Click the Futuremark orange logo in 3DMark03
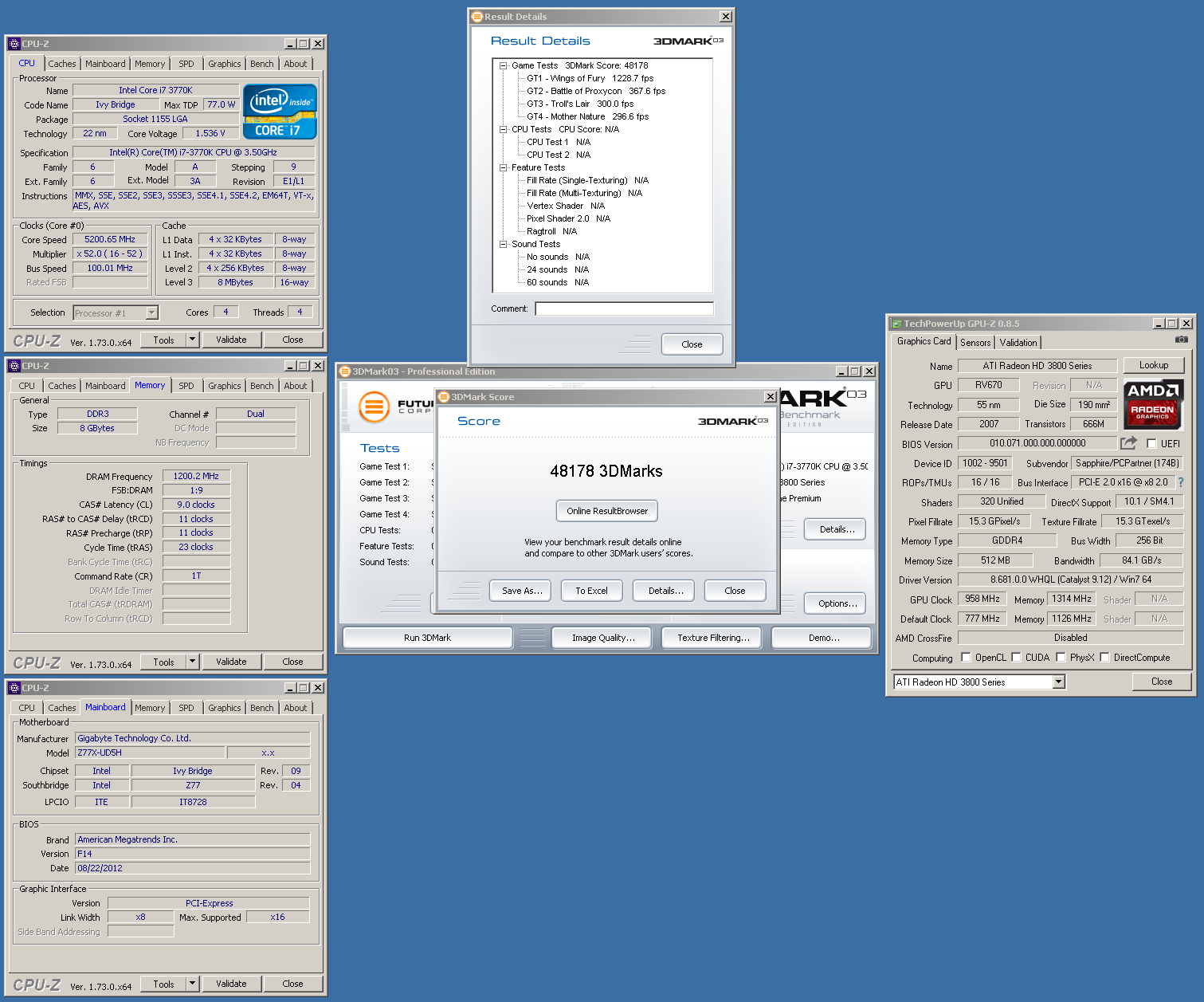Viewport: 1204px width, 1002px height. click(x=374, y=407)
